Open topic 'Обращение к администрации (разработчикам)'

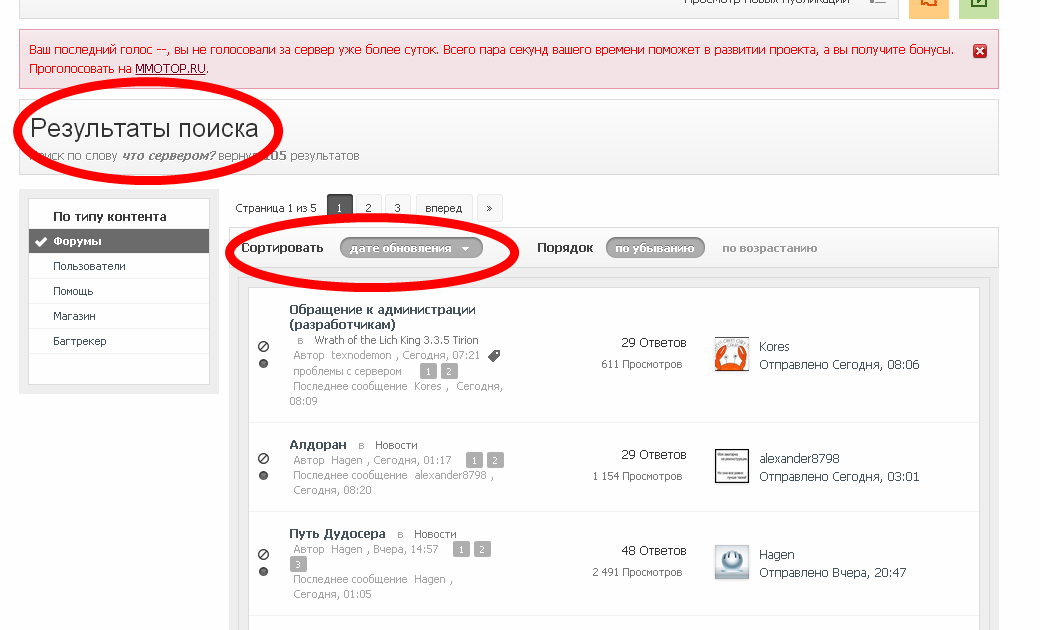click(382, 317)
